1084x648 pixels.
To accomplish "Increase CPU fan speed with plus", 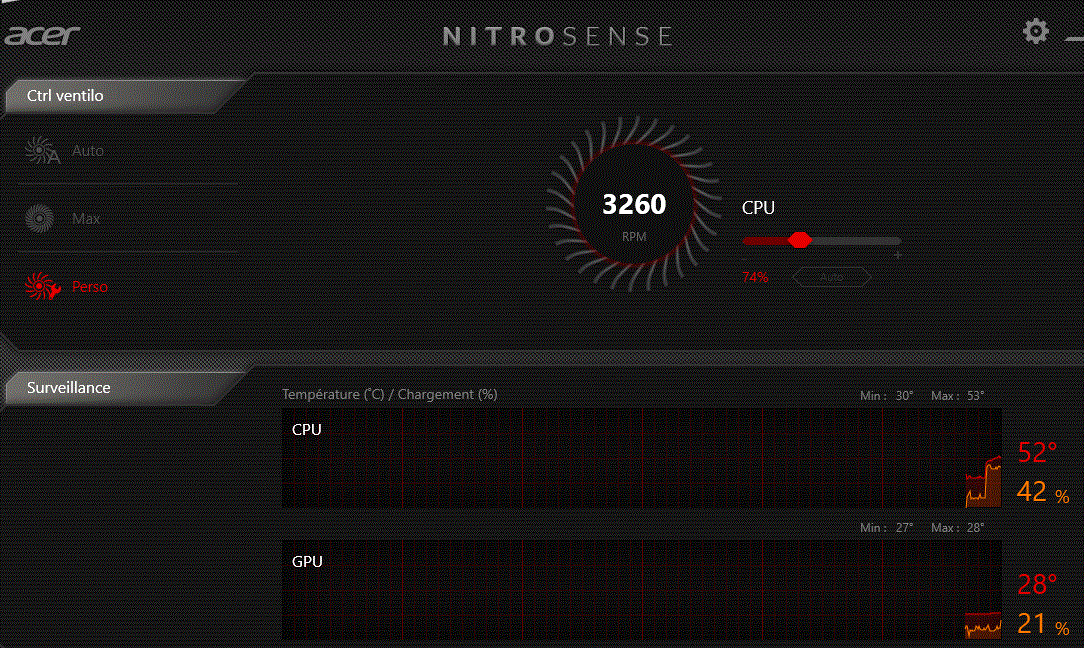I will [x=897, y=255].
